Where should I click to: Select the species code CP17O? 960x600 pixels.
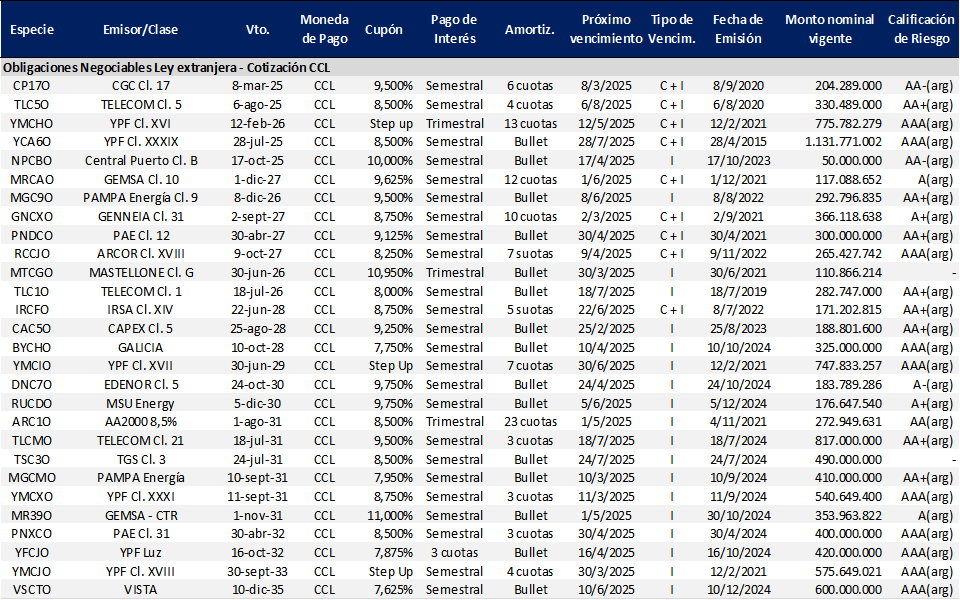pos(31,86)
